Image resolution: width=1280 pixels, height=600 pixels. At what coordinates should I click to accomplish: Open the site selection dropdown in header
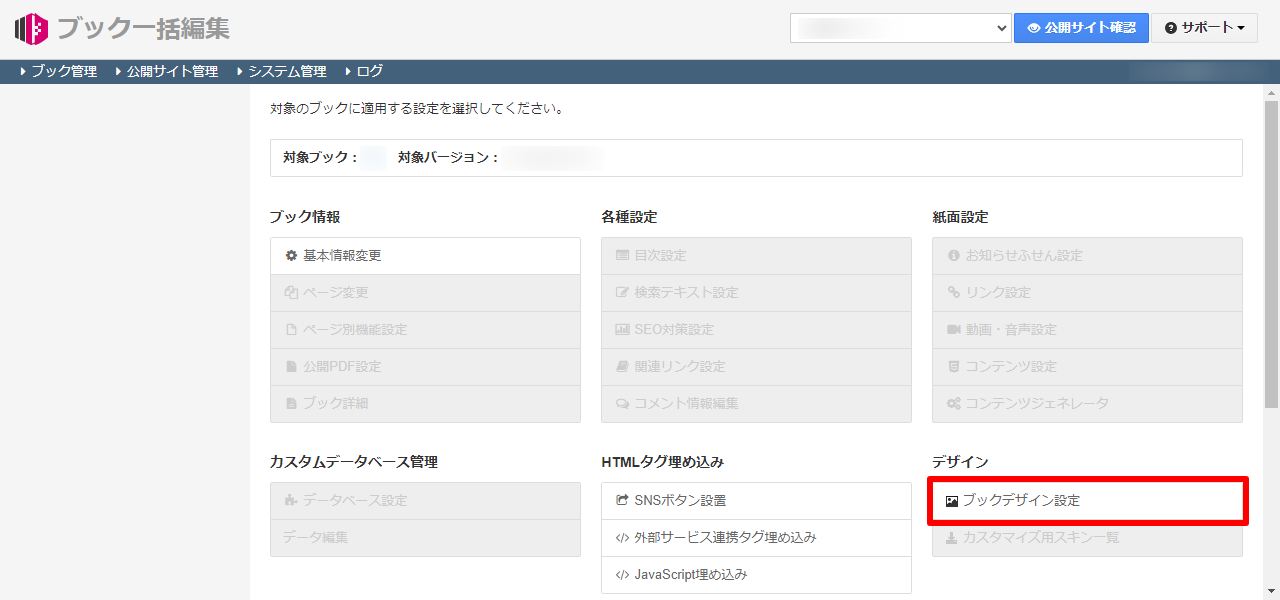[x=900, y=28]
